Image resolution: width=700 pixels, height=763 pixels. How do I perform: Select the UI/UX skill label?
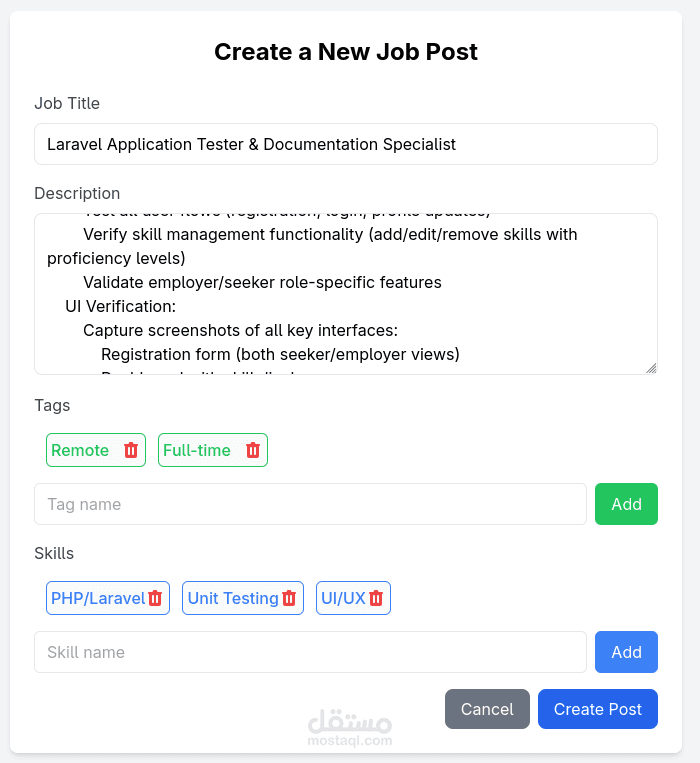tap(343, 598)
